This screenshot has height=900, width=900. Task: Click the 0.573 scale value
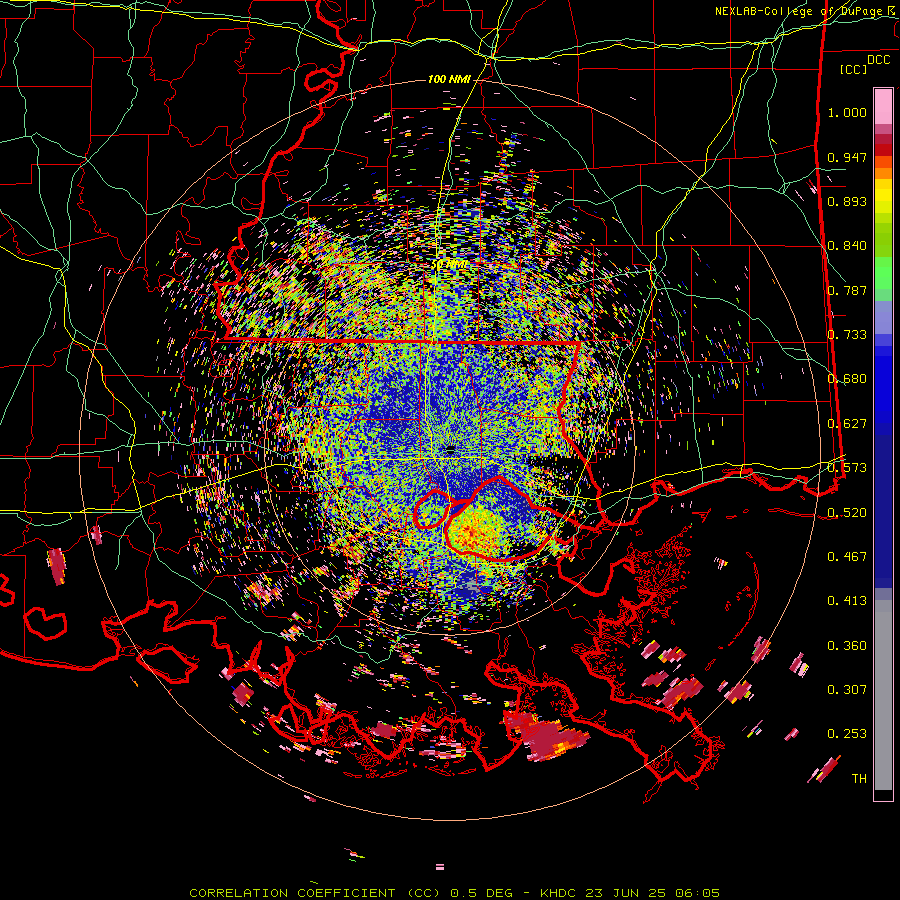(847, 468)
